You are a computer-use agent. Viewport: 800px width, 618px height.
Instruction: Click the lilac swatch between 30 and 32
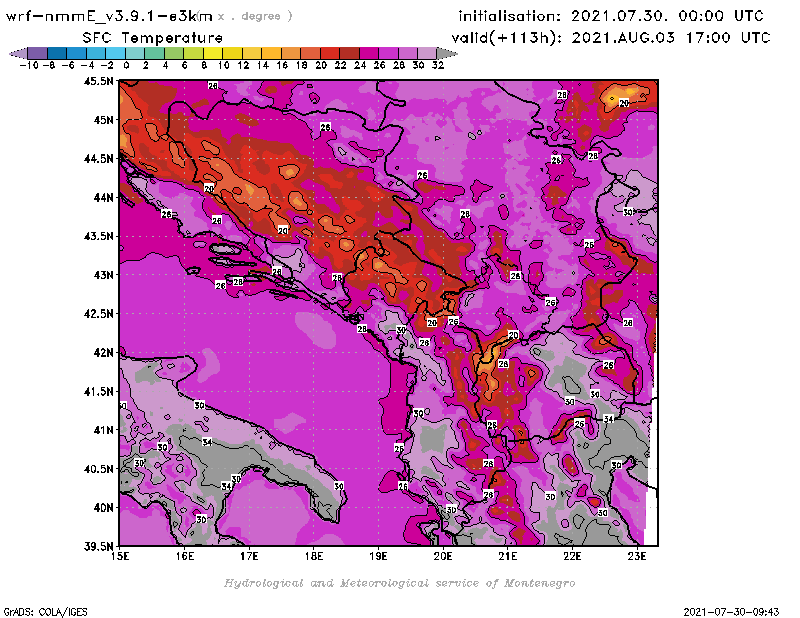click(x=428, y=53)
